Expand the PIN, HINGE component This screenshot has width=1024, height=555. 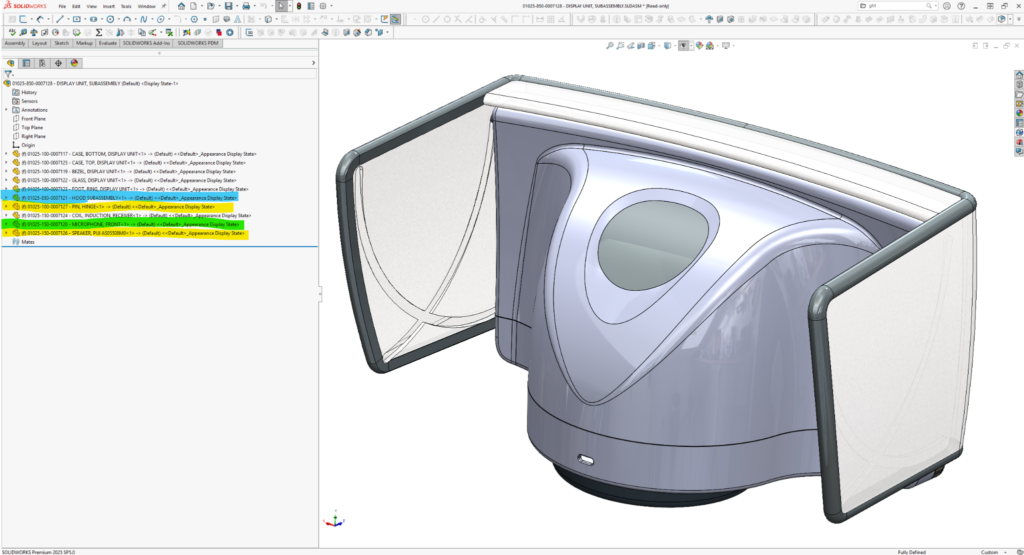click(x=7, y=206)
